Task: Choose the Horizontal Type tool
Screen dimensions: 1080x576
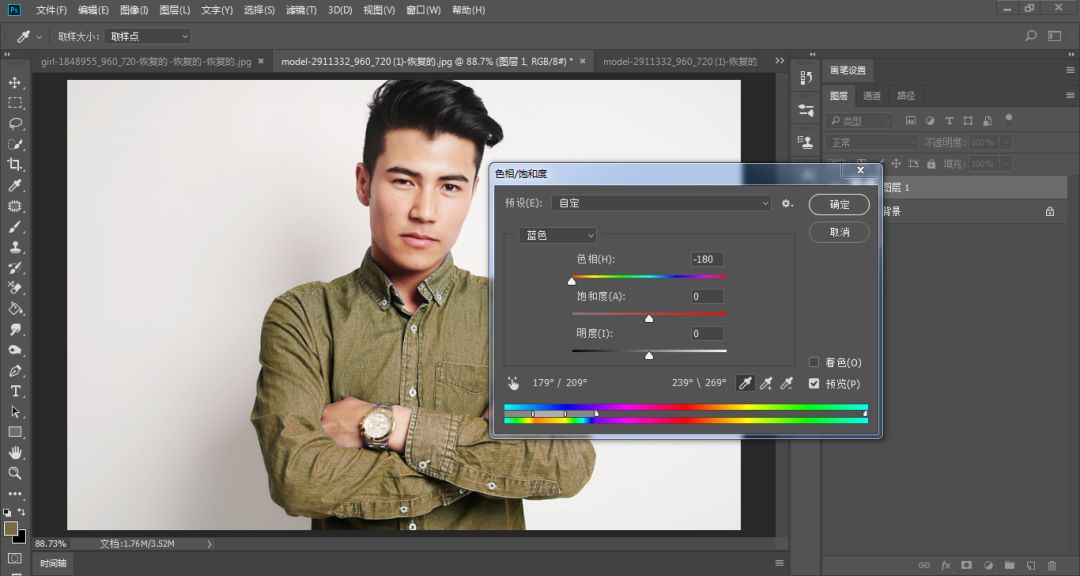Action: 15,391
